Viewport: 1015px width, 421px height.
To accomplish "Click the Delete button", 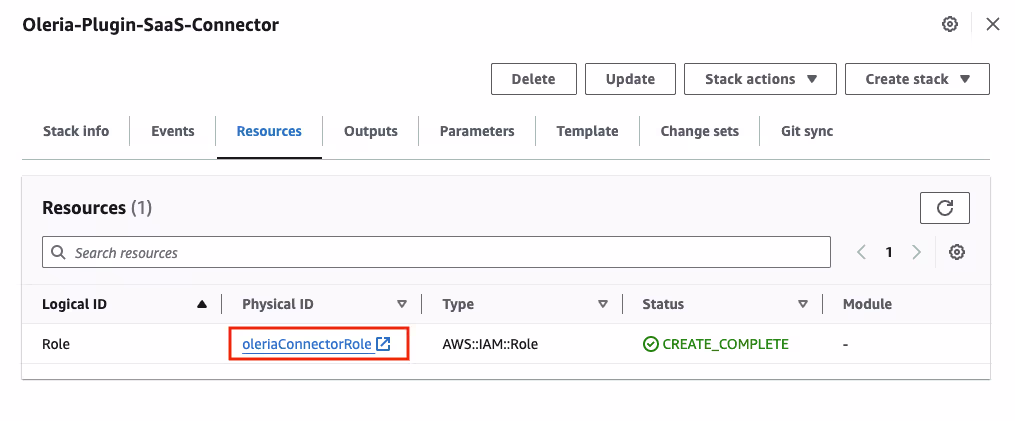I will pos(533,79).
